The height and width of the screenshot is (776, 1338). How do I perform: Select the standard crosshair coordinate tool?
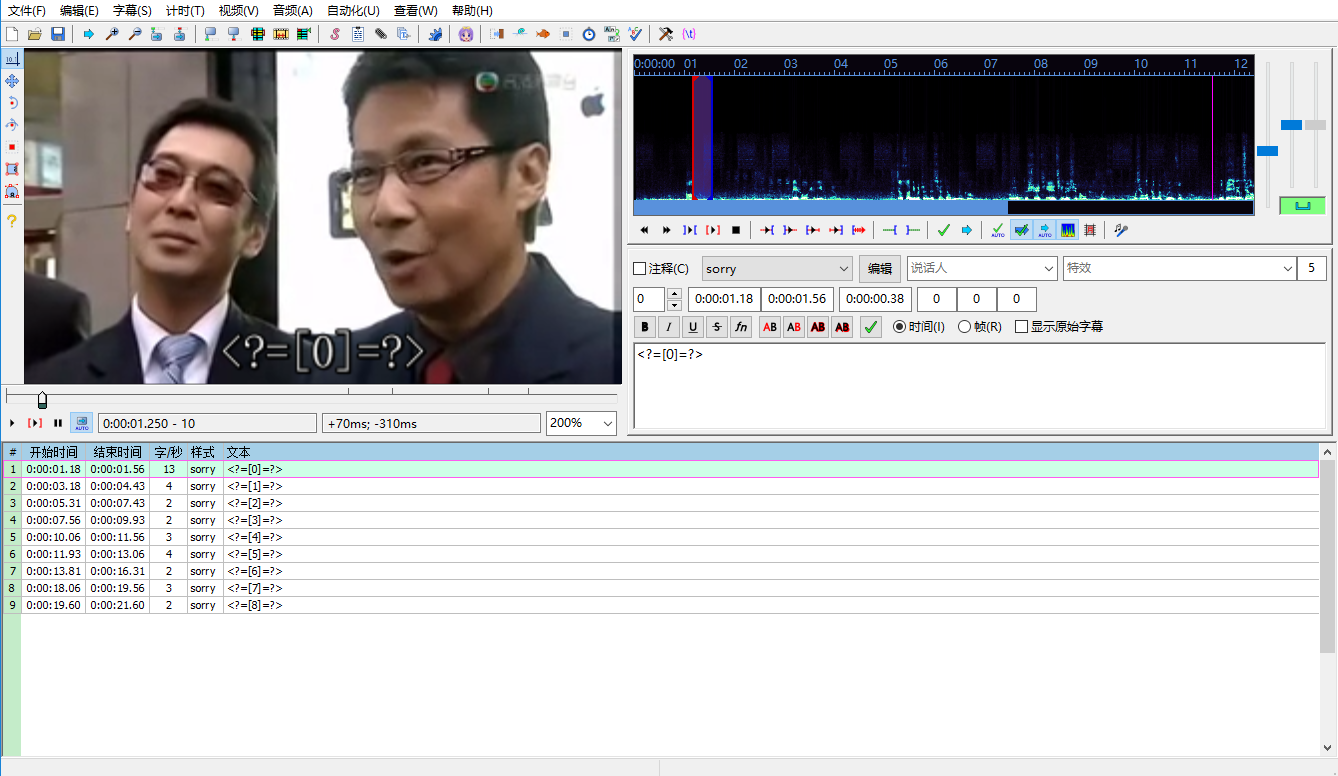point(12,60)
